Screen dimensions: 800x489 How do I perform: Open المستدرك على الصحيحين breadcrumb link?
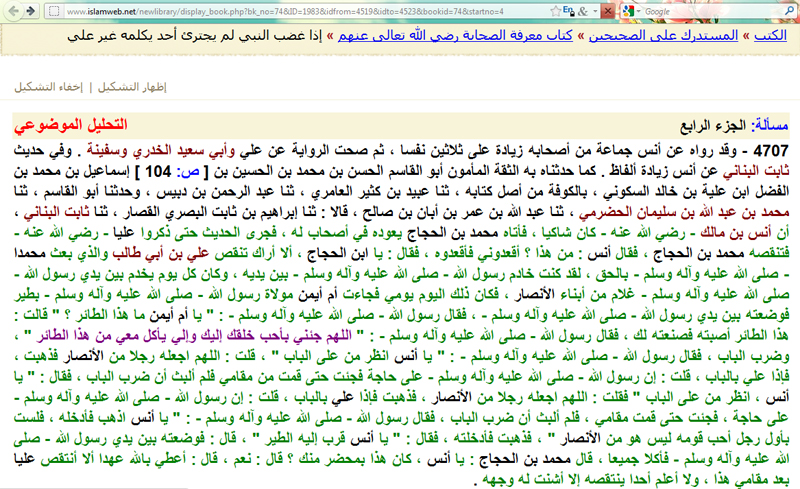pos(663,35)
